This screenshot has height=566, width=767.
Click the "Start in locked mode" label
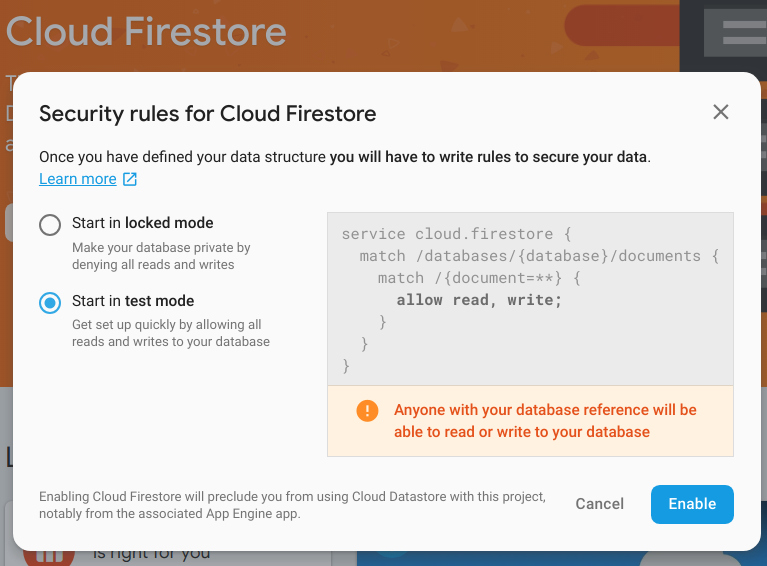pyautogui.click(x=142, y=223)
